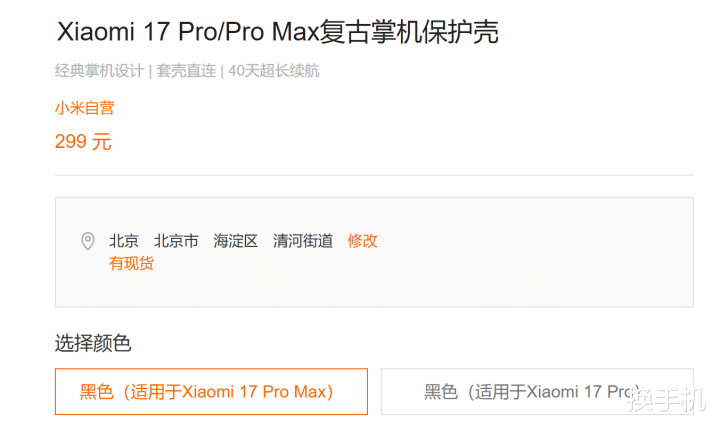
Task: Click the 选择颜色 heading
Action: [x=93, y=343]
